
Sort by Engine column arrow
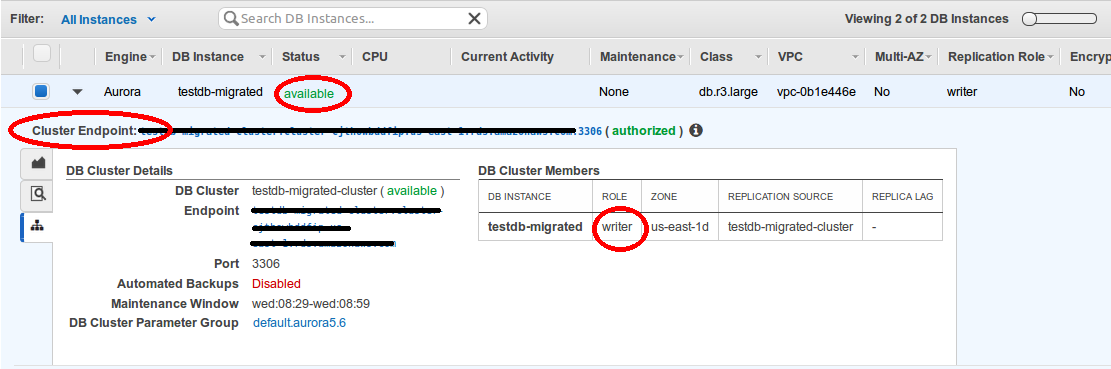[152, 57]
